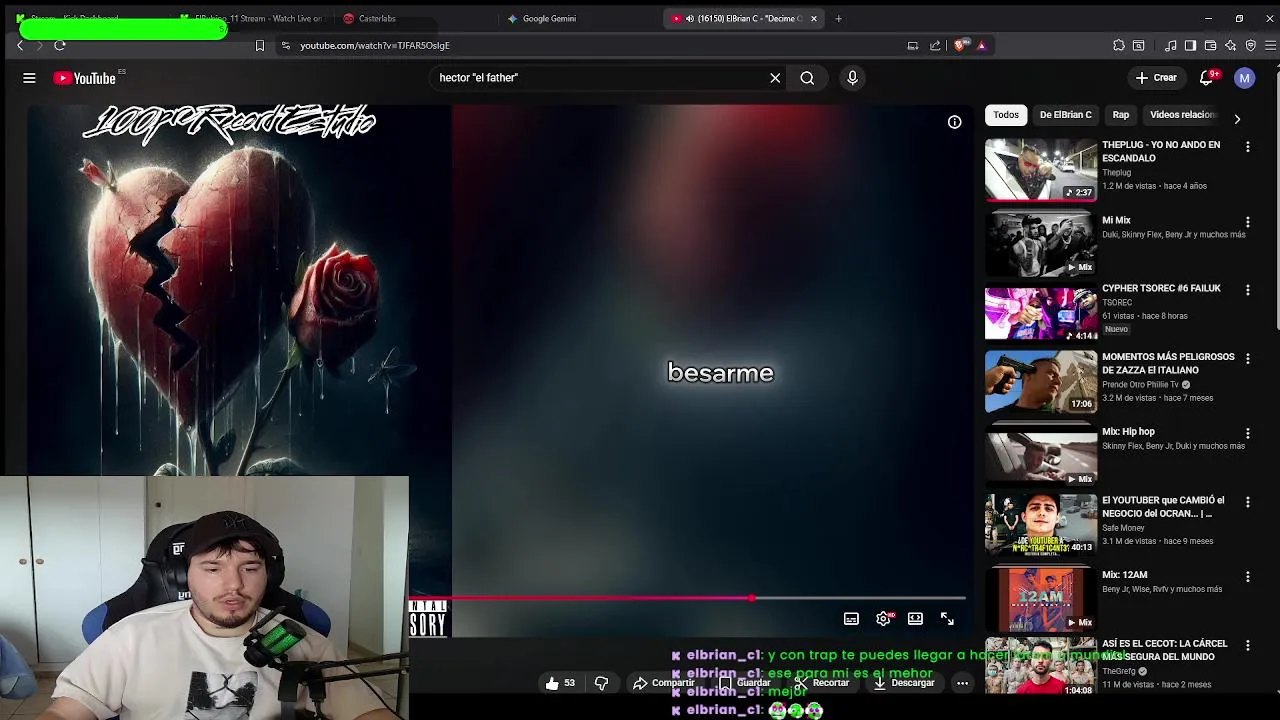Image resolution: width=1280 pixels, height=720 pixels.
Task: Enter fullscreen on the video player
Action: [x=947, y=619]
